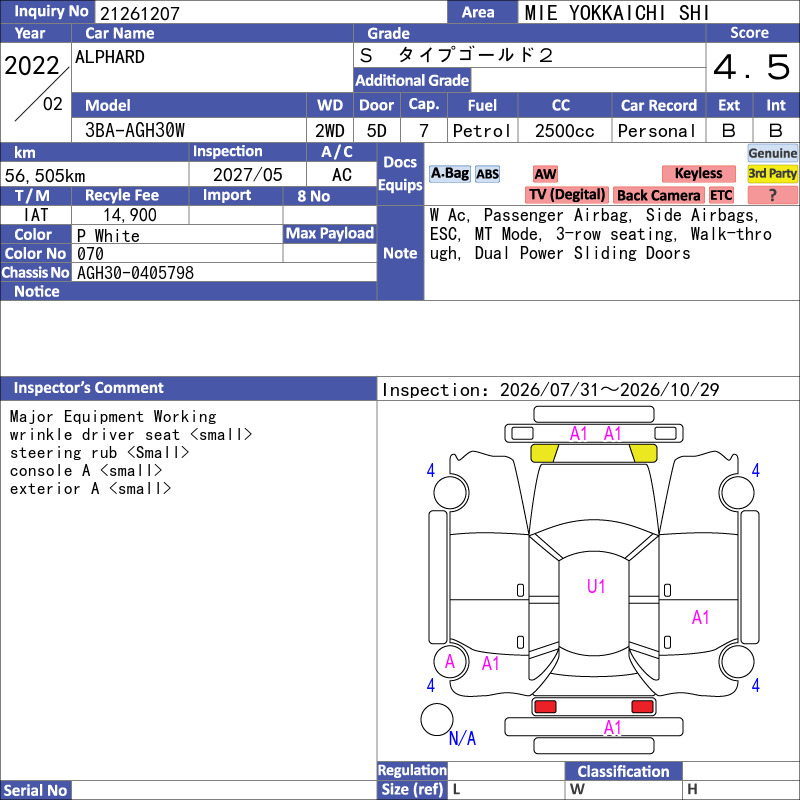
Task: Click the steering rub comment line
Action: (x=99, y=453)
